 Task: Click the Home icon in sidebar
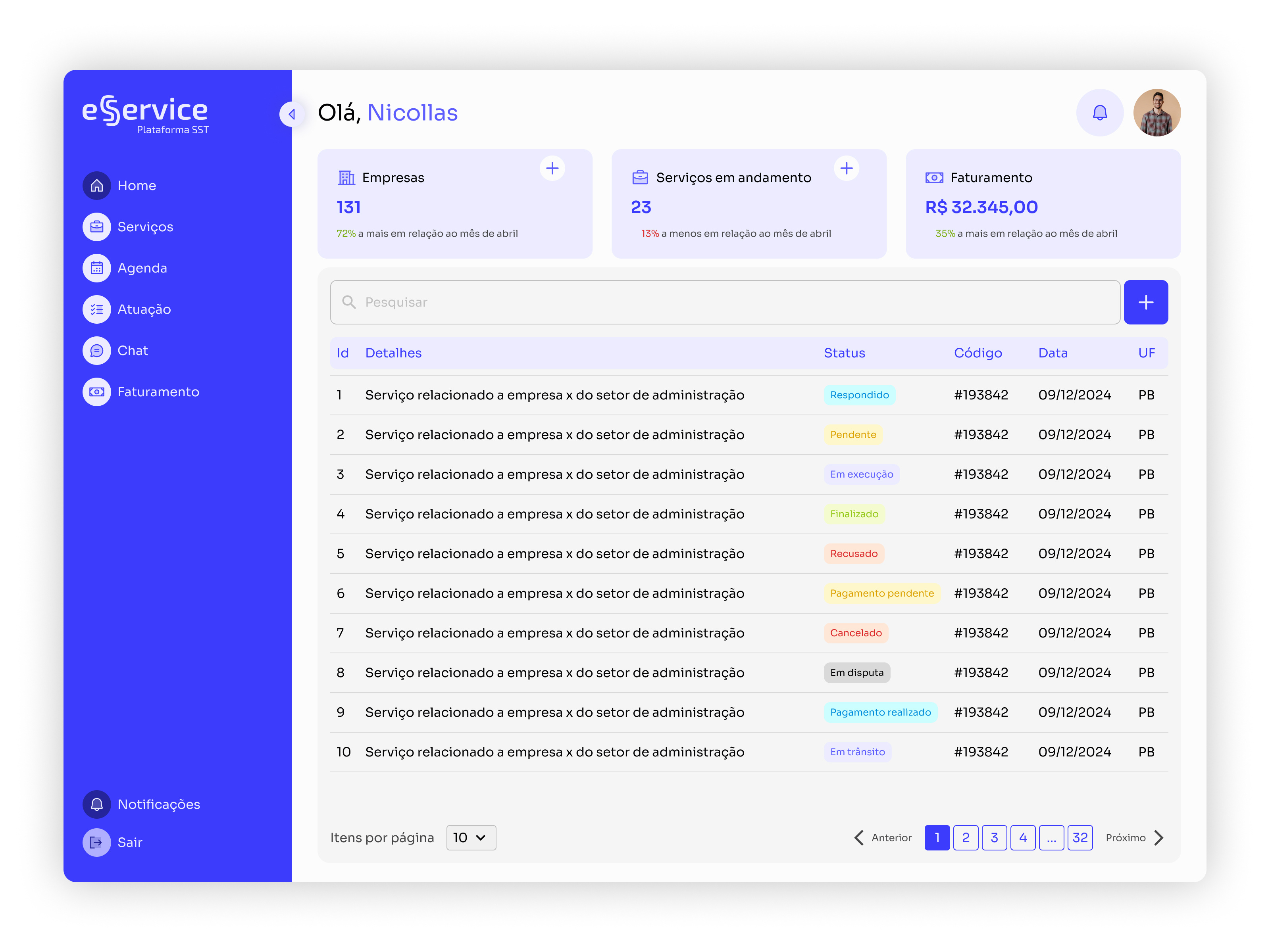pyautogui.click(x=96, y=185)
